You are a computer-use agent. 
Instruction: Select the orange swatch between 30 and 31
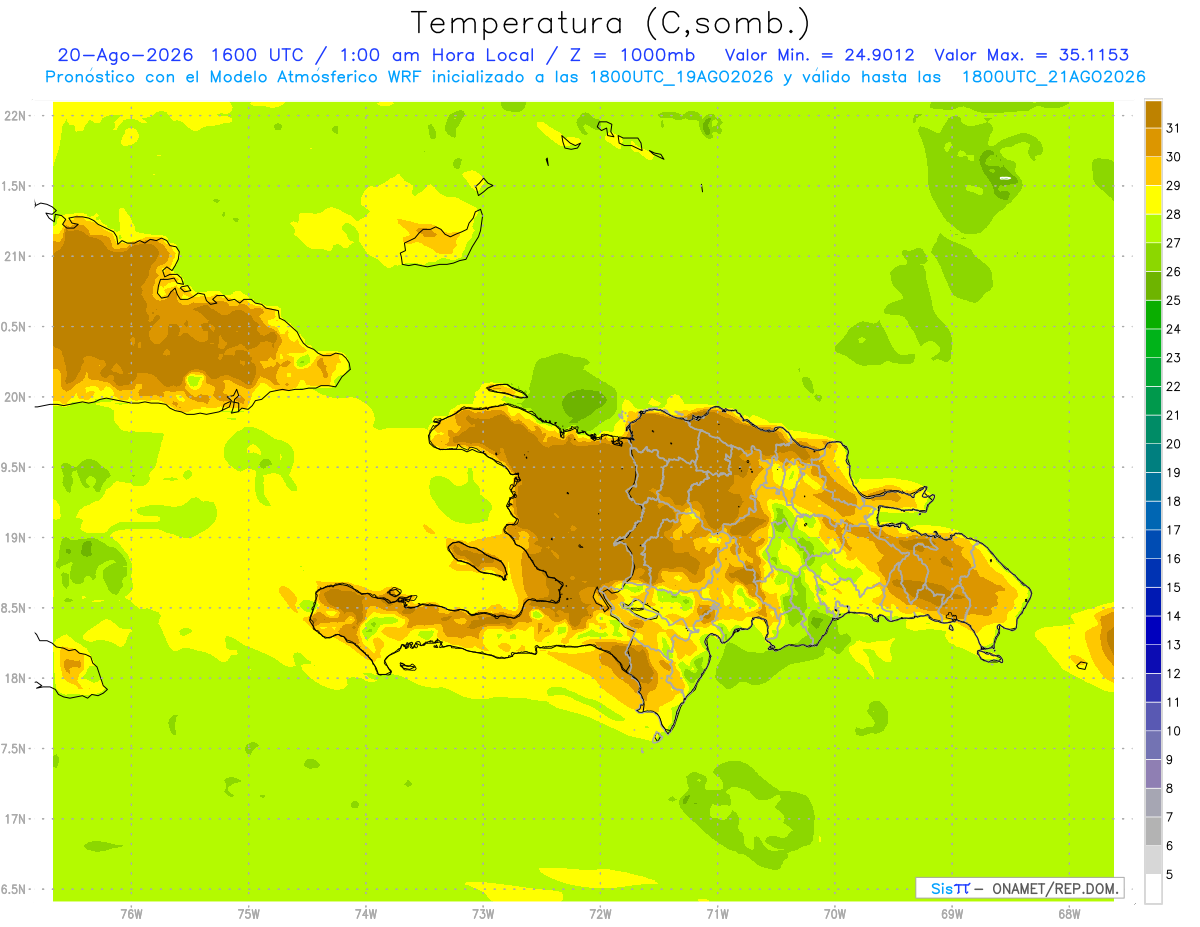pyautogui.click(x=1153, y=143)
